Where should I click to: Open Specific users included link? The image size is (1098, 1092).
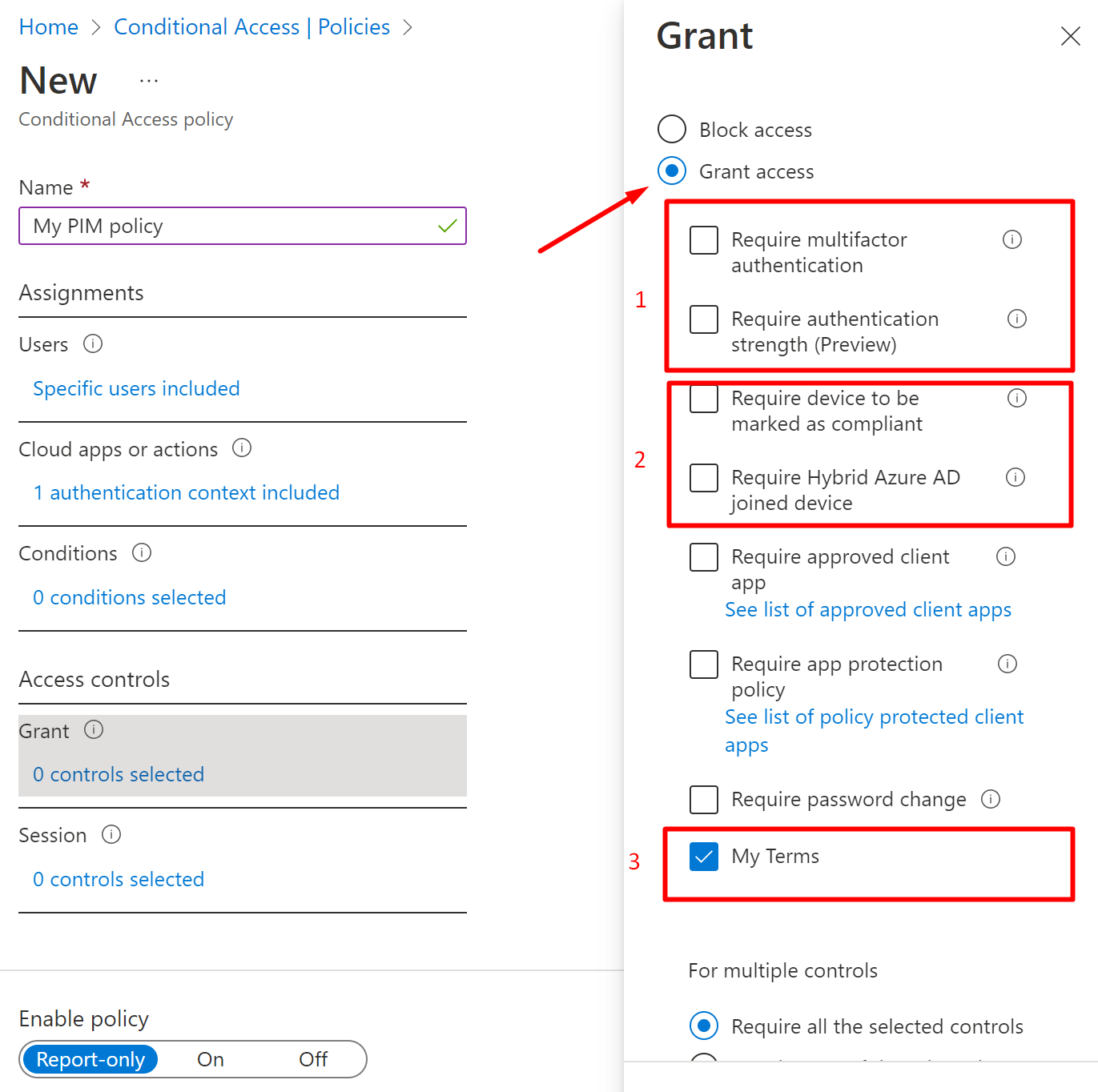pos(136,388)
